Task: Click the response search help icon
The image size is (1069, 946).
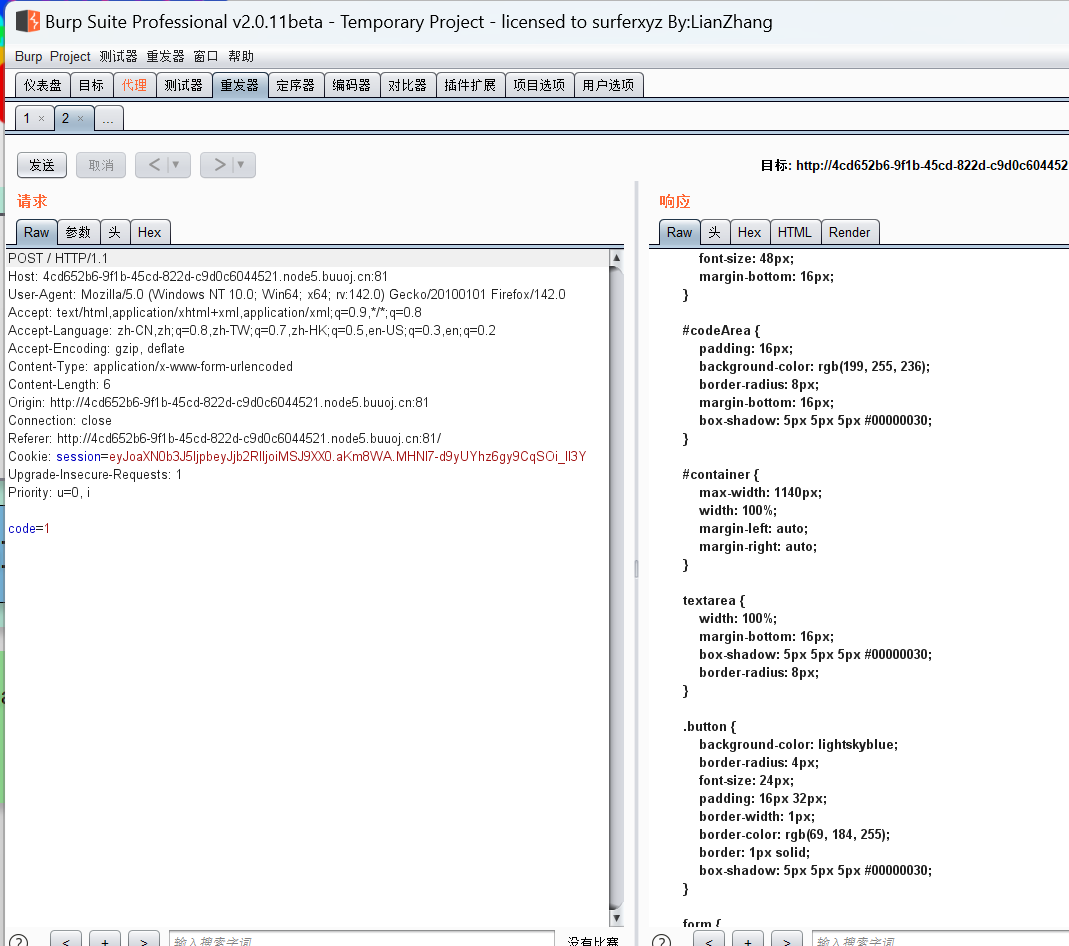Action: point(661,941)
